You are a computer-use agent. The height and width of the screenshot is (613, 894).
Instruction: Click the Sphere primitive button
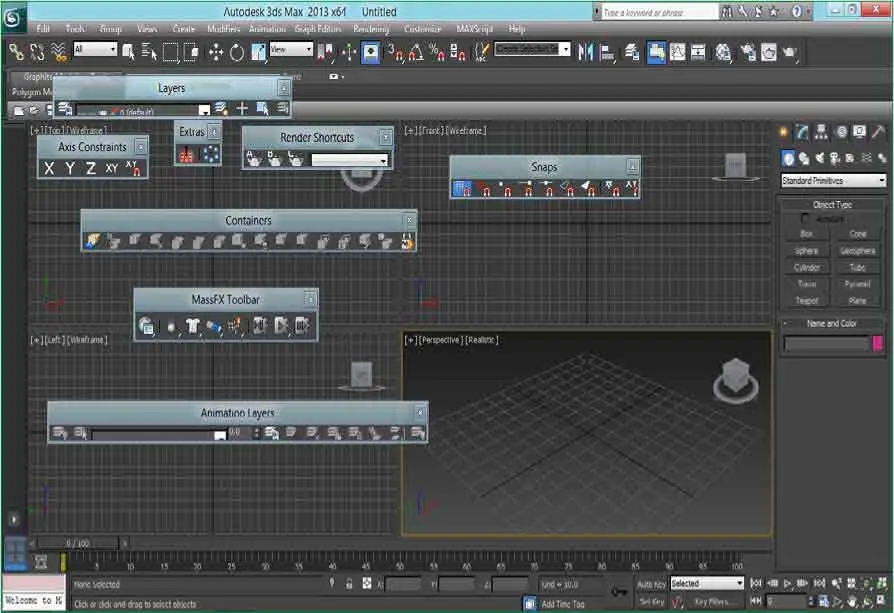(x=806, y=251)
